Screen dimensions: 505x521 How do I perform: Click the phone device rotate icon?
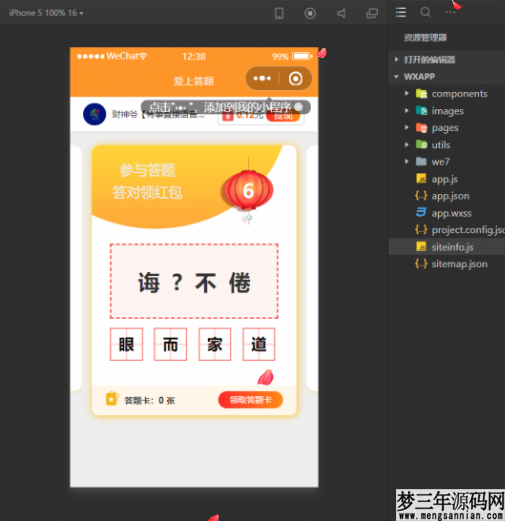point(279,13)
